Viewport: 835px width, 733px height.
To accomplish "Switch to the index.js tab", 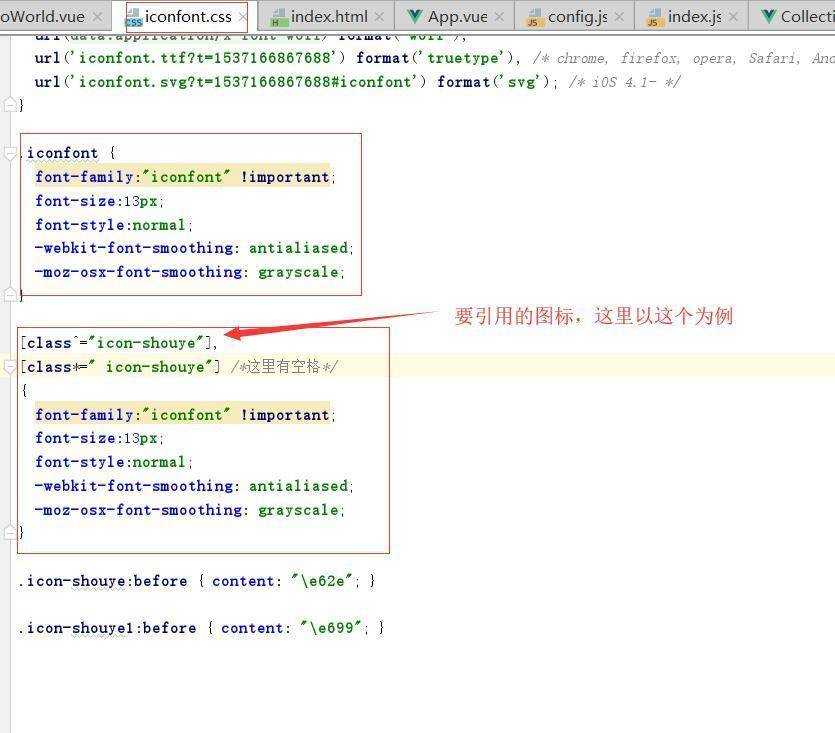I will 694,17.
